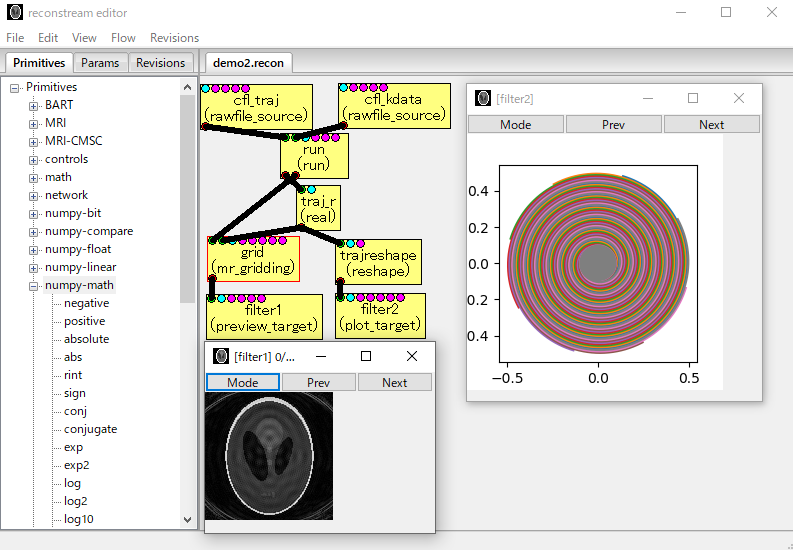This screenshot has height=550, width=793.
Task: Select the conjugate primitive in tree
Action: pyautogui.click(x=90, y=429)
